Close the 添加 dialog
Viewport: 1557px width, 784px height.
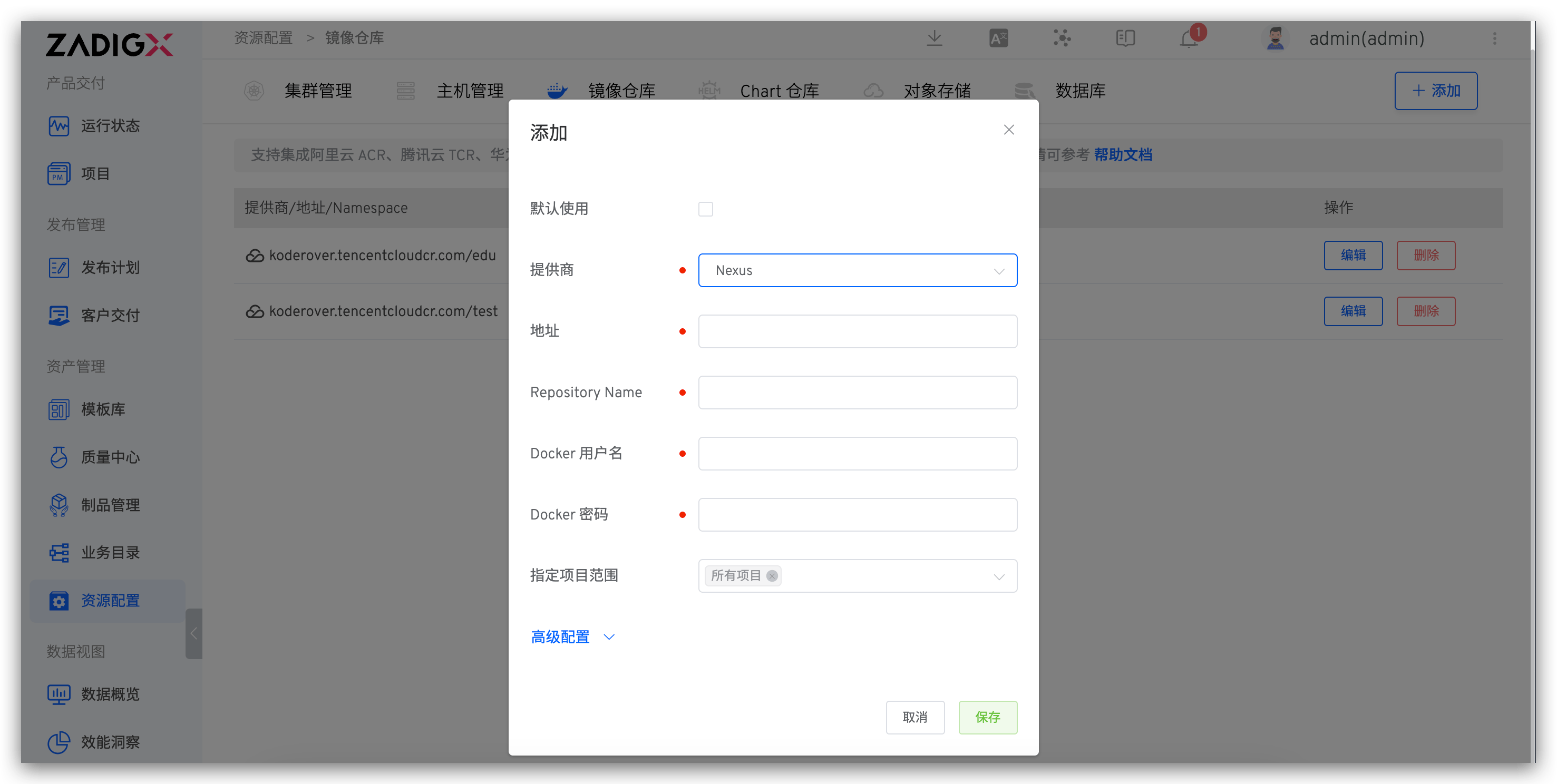(x=1008, y=130)
